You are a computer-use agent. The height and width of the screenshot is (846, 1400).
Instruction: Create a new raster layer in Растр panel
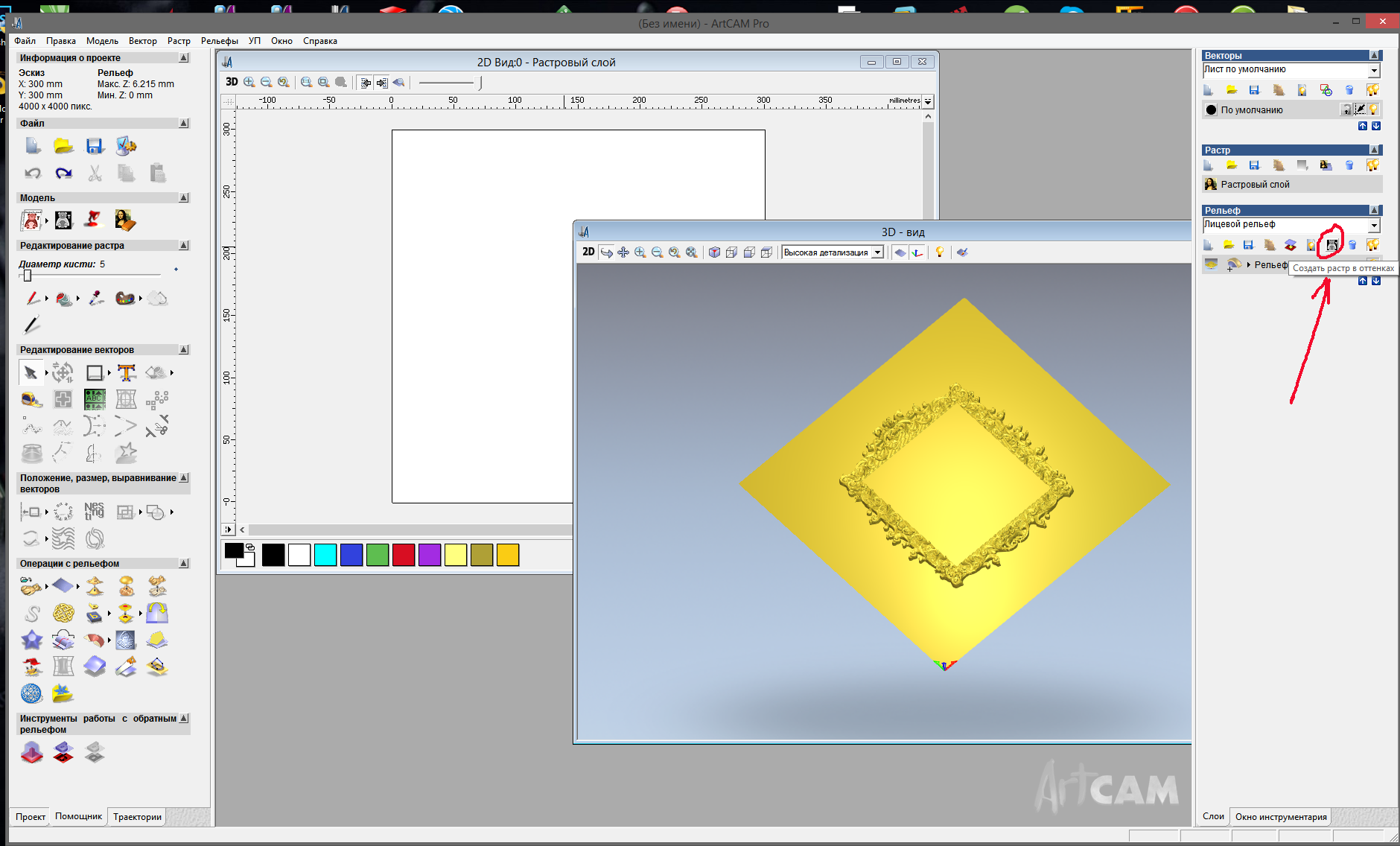[1208, 165]
